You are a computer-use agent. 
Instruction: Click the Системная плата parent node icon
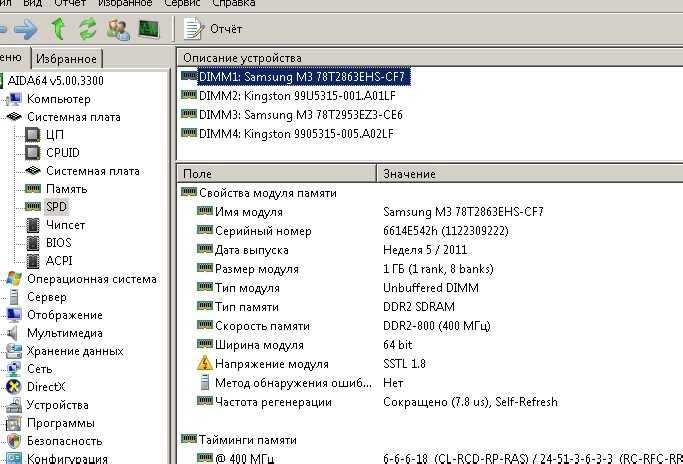point(14,117)
